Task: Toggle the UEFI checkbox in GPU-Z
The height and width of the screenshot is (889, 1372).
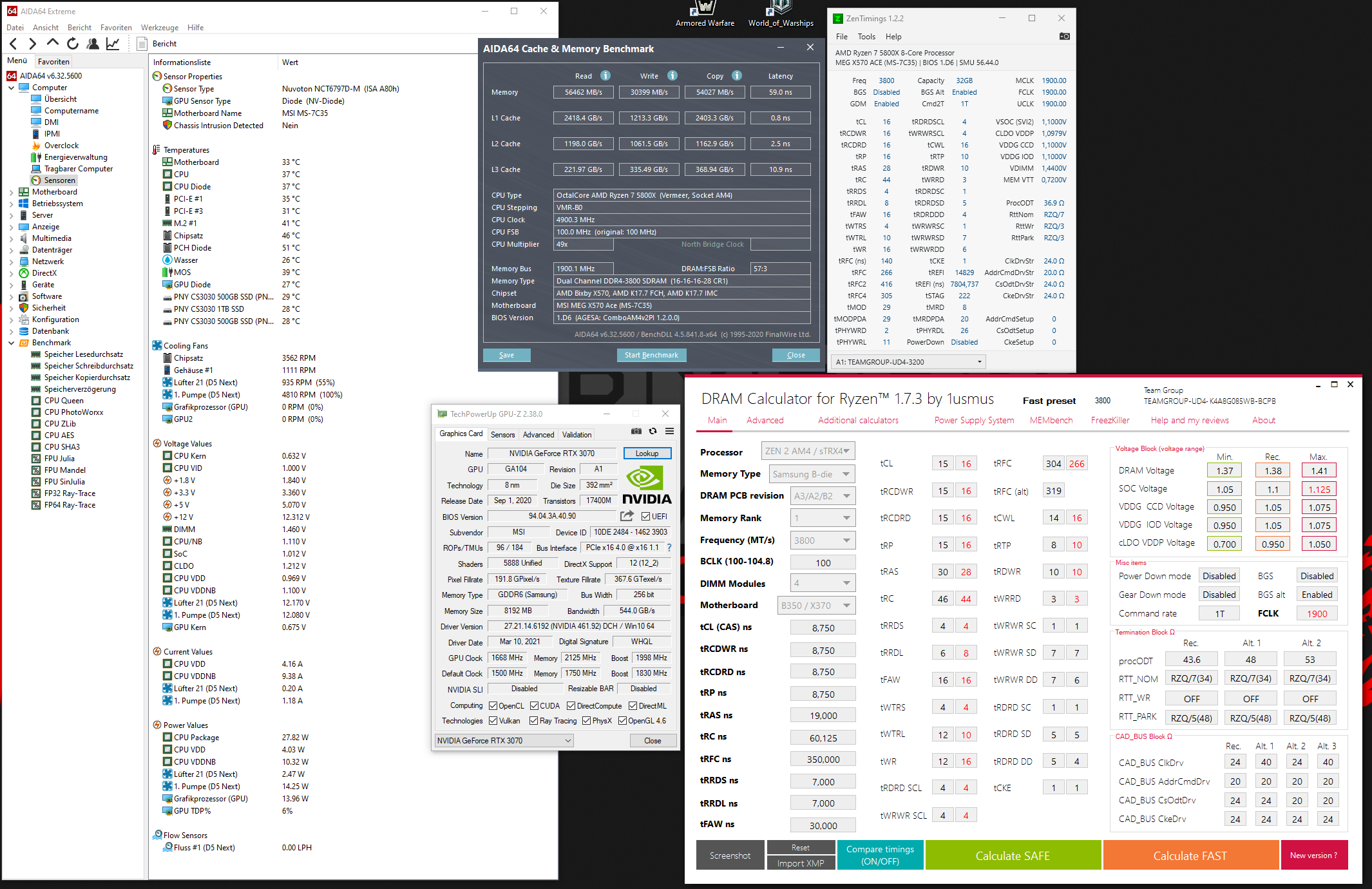Action: [645, 516]
